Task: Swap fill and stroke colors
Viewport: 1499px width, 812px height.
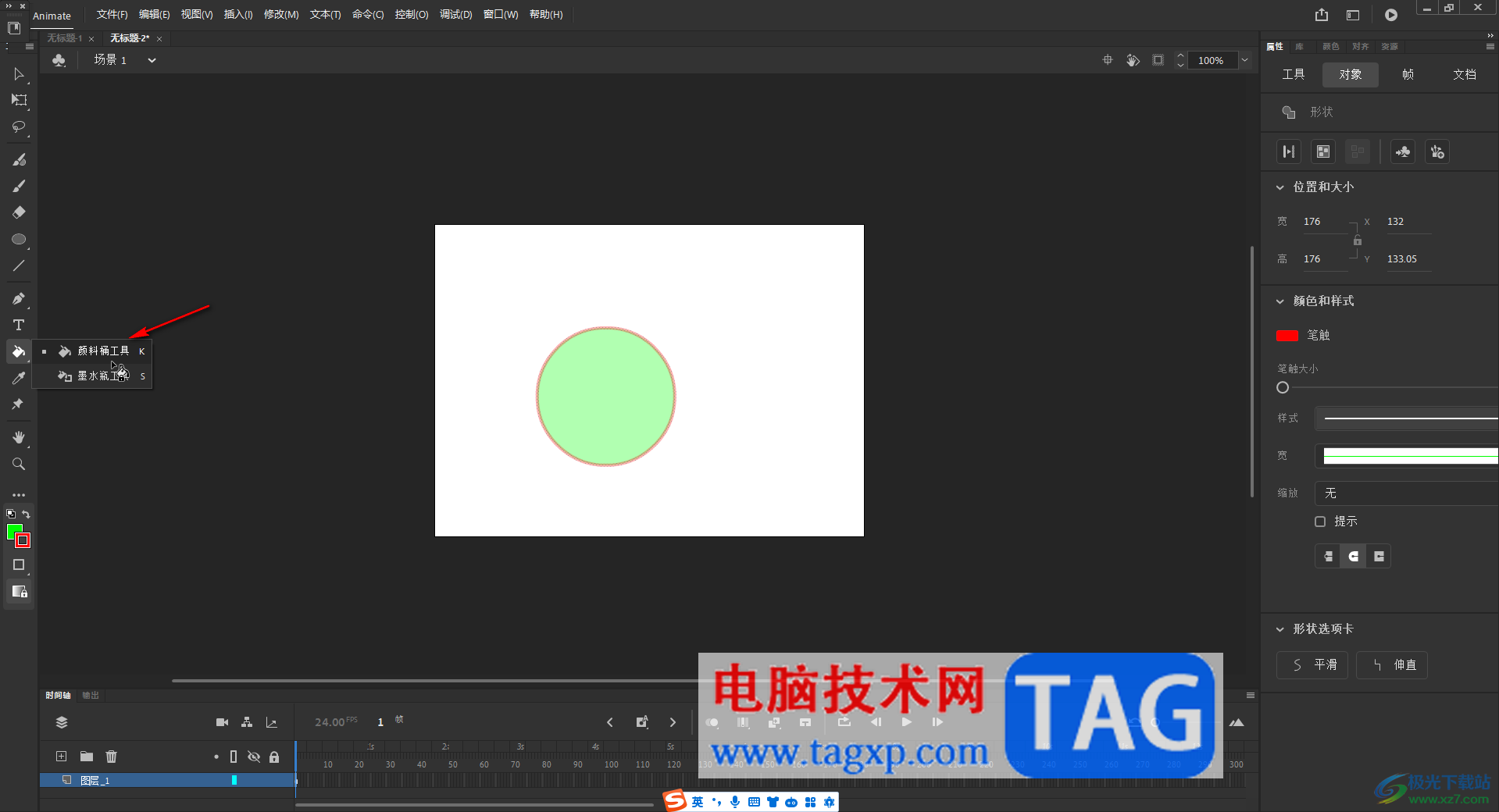Action: (26, 514)
